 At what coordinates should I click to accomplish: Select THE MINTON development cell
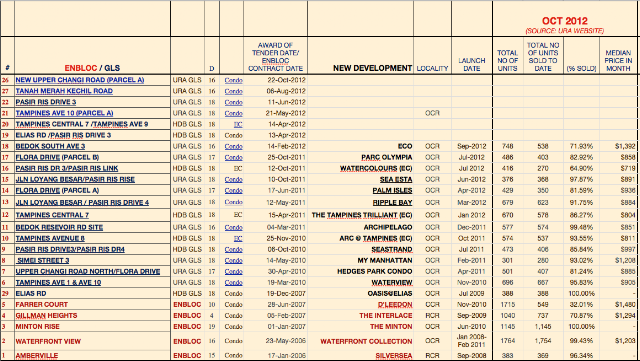click(391, 327)
